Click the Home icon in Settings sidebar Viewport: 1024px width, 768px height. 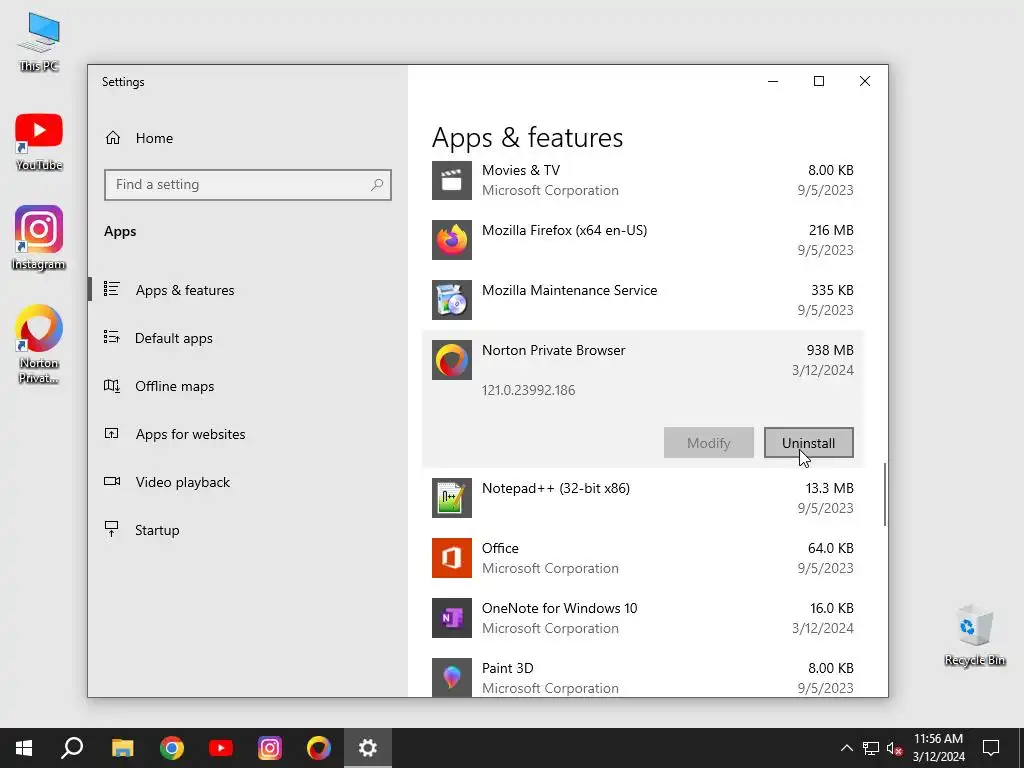[113, 138]
